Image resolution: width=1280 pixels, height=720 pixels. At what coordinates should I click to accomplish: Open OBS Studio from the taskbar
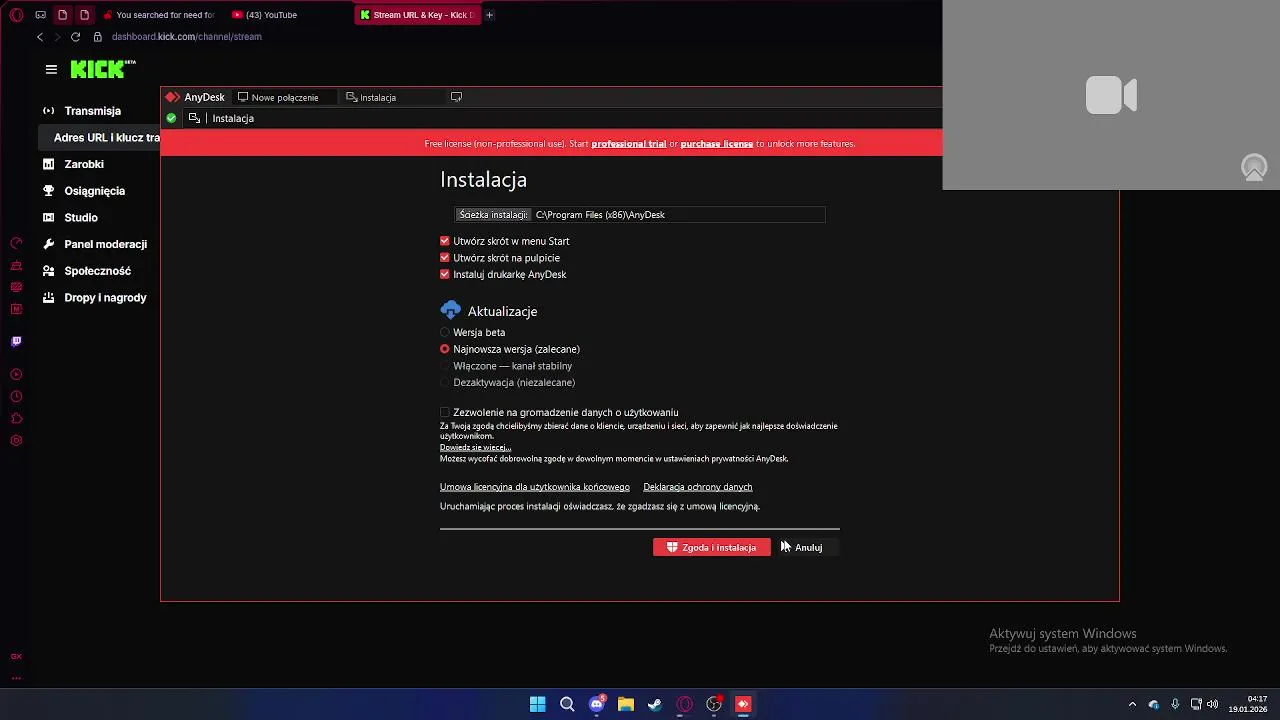(714, 704)
